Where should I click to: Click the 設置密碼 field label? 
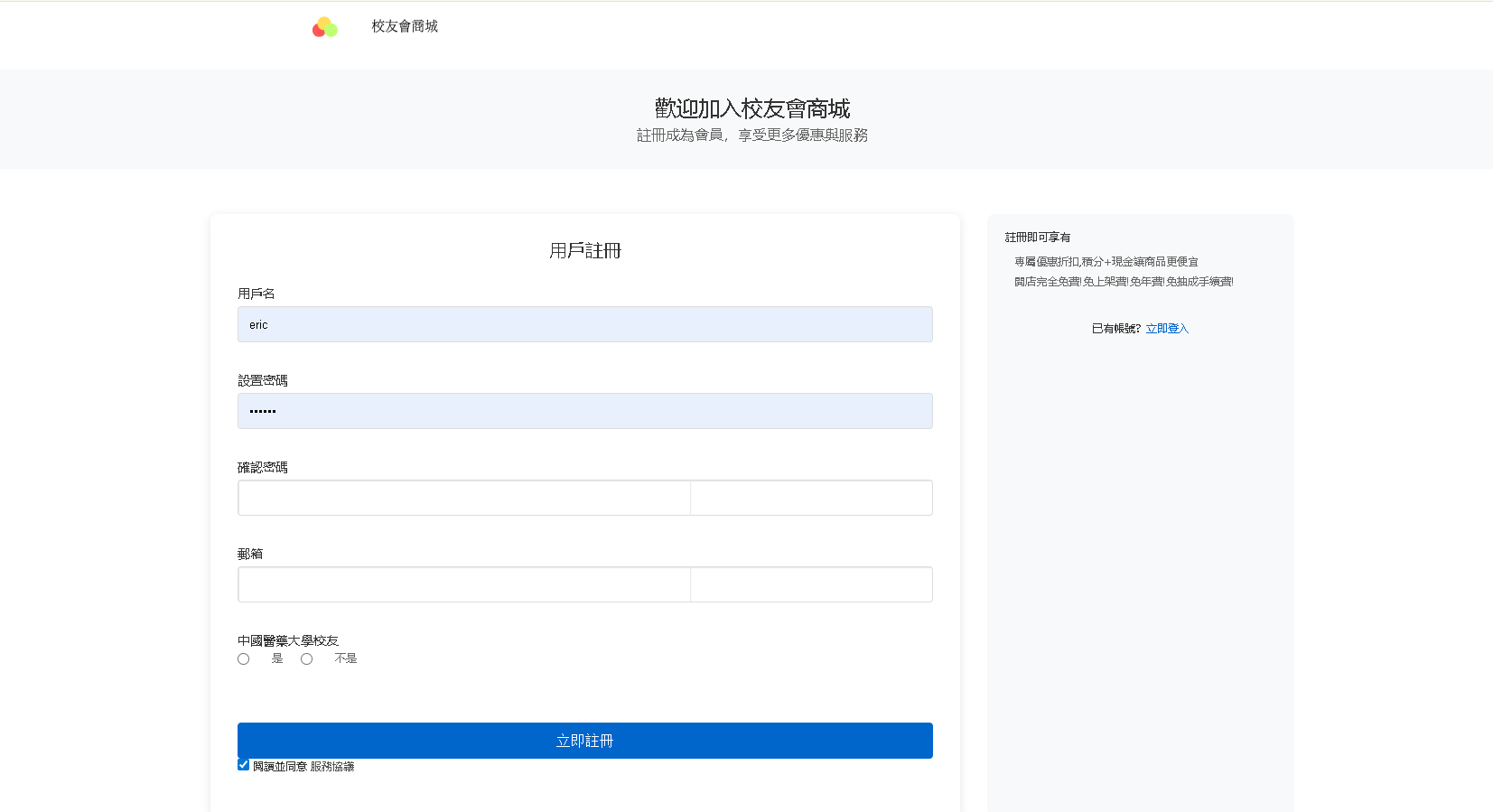coord(263,380)
